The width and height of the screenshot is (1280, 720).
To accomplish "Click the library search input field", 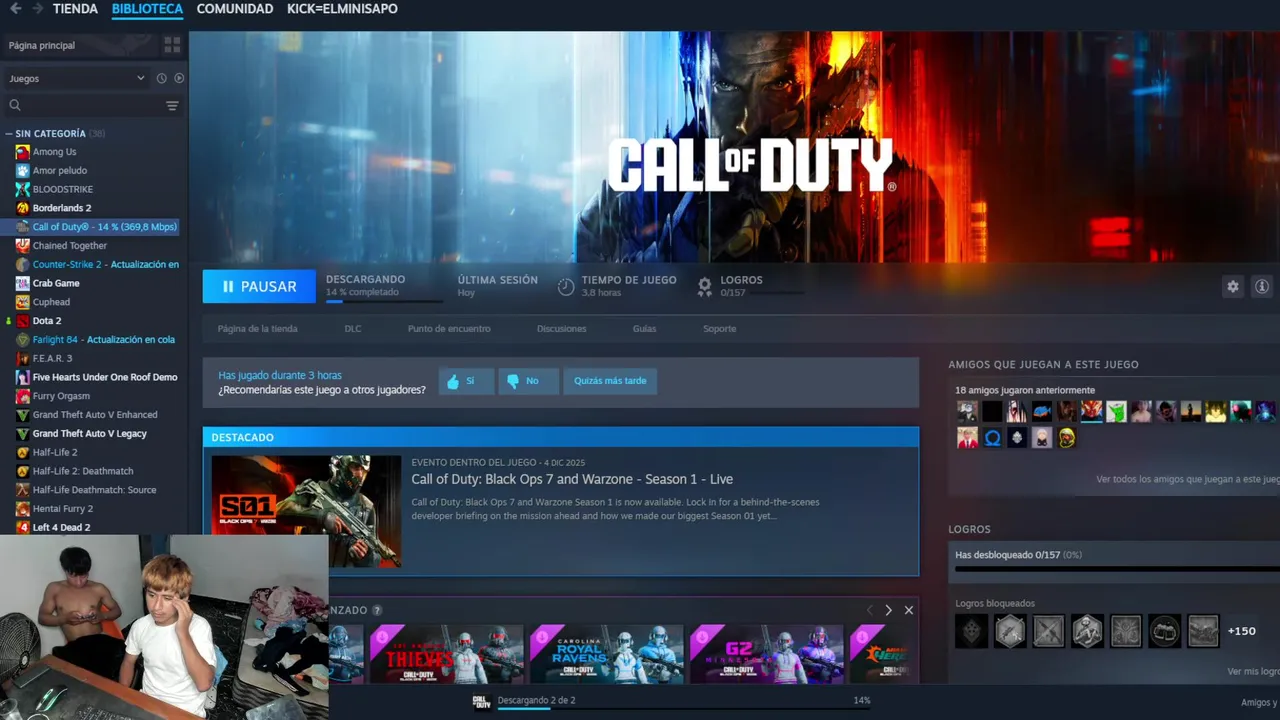I will [94, 105].
